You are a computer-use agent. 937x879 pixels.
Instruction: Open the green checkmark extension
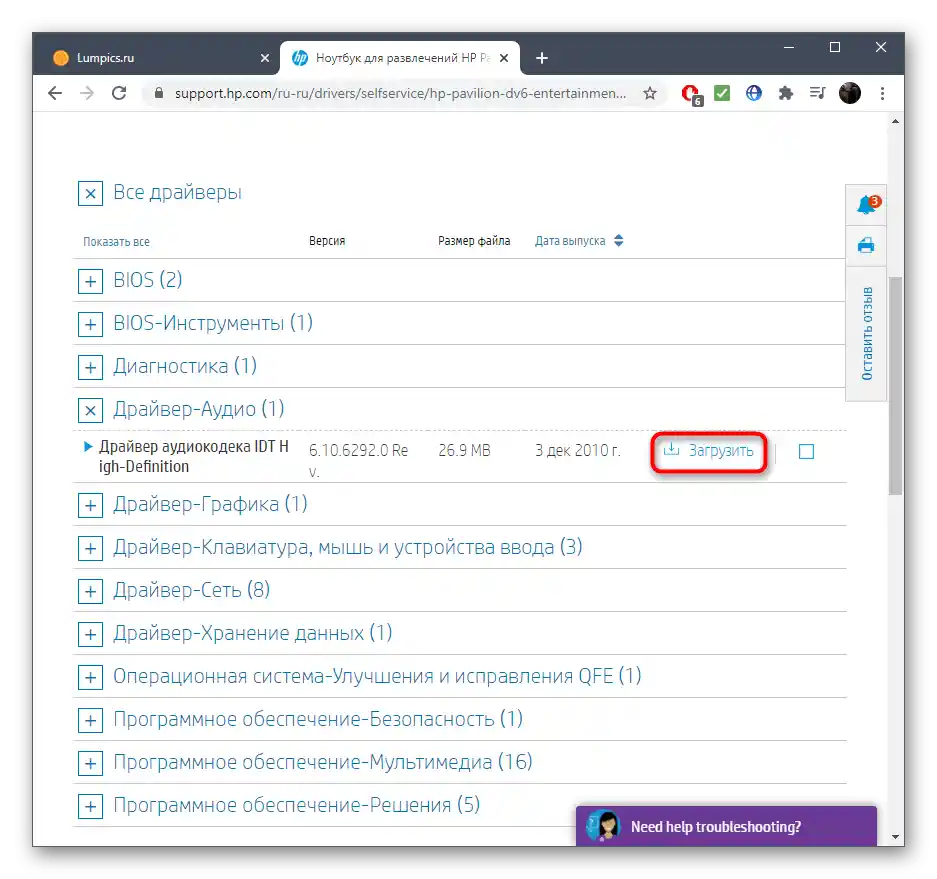(x=722, y=93)
